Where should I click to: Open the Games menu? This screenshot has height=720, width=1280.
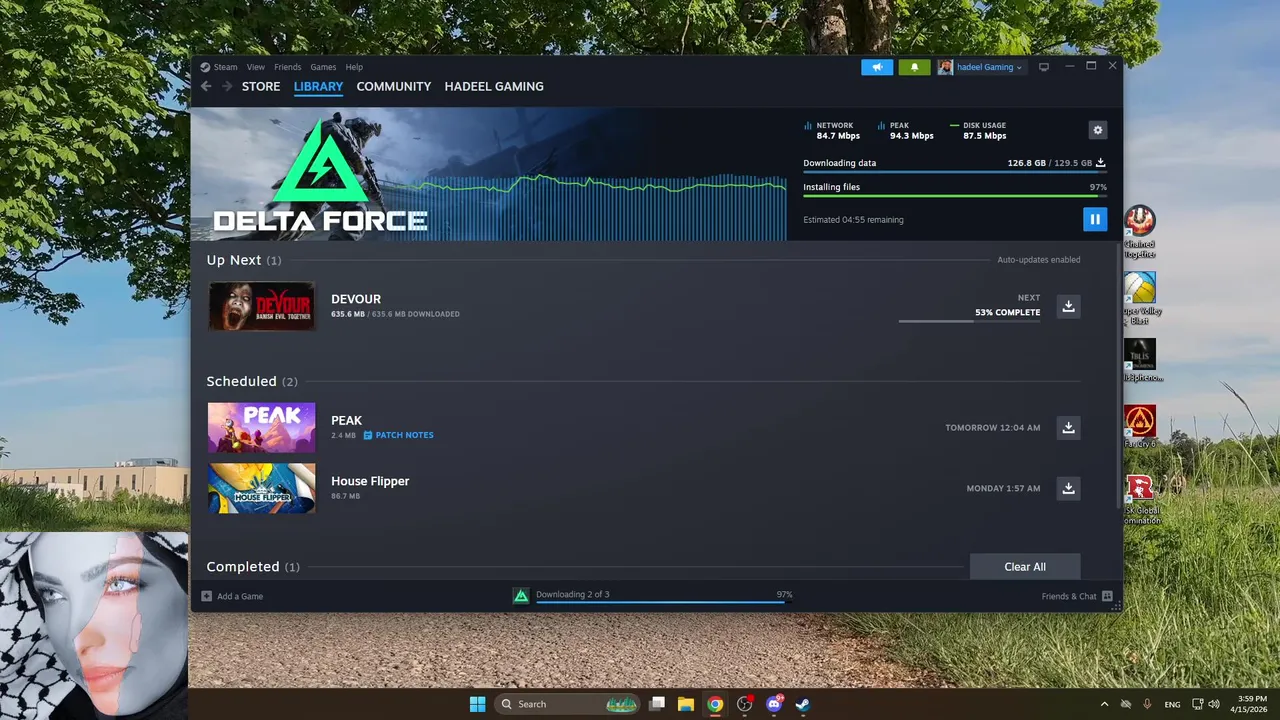323,67
